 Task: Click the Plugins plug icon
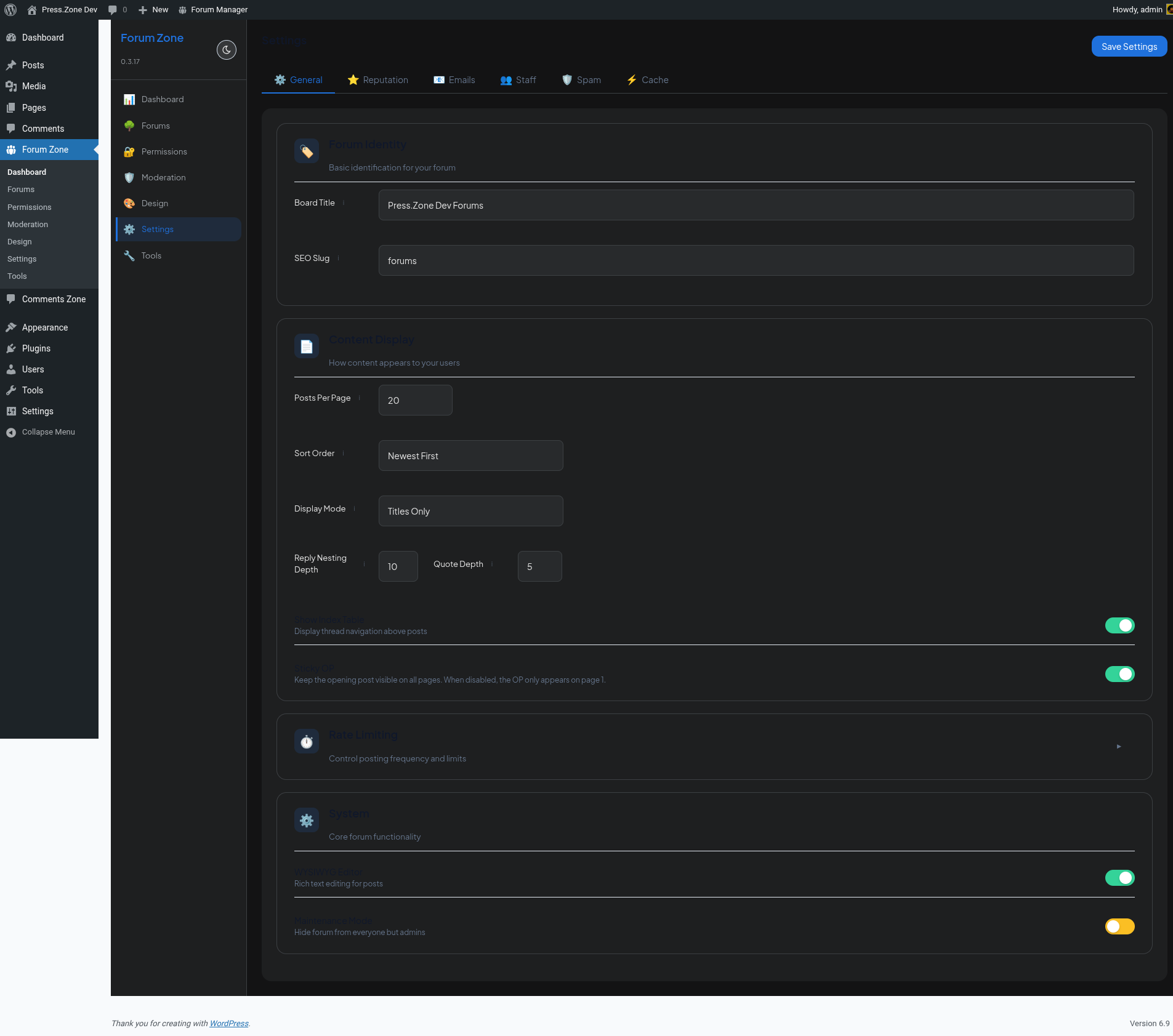[11, 348]
